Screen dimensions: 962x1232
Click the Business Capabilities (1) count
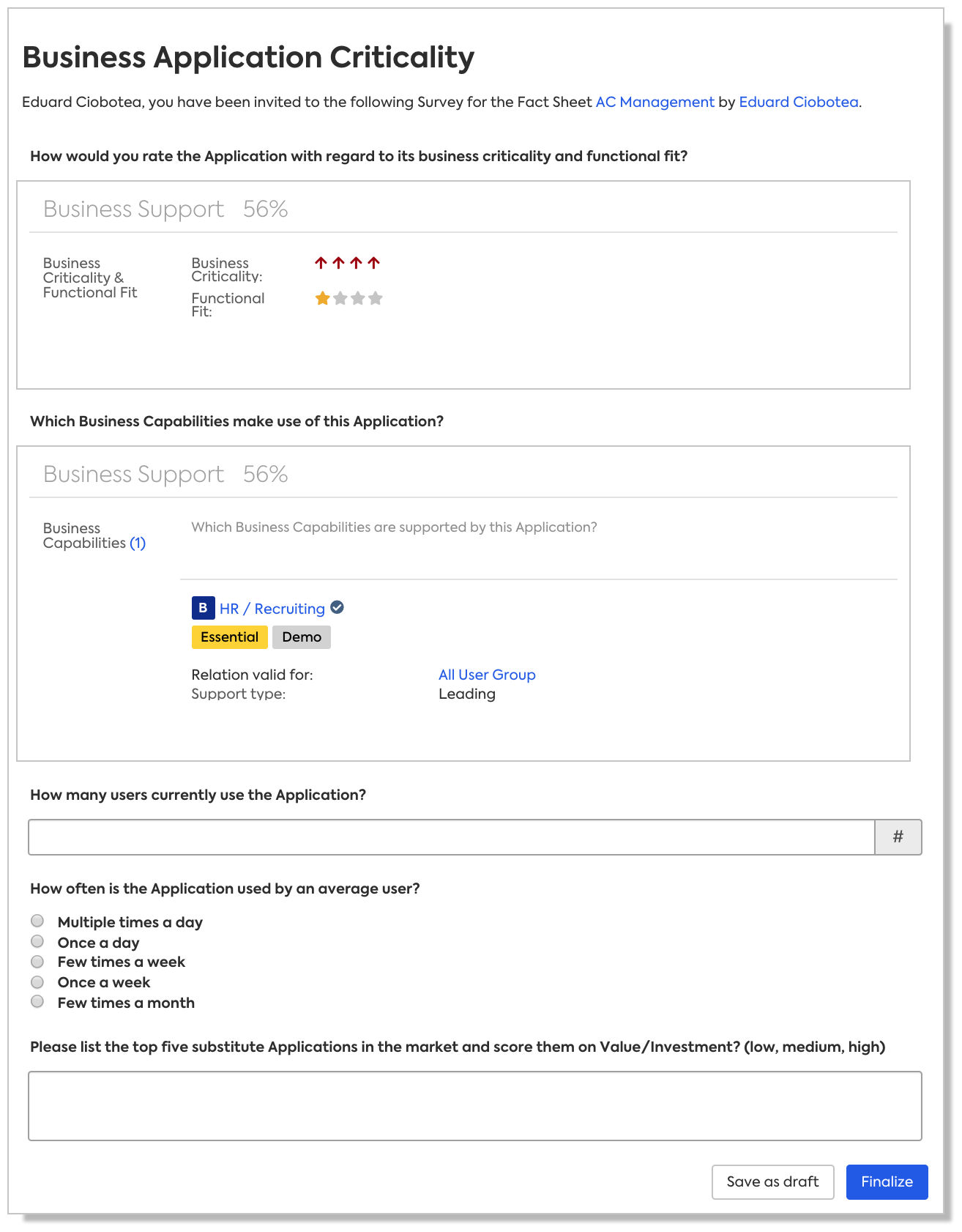coord(138,543)
